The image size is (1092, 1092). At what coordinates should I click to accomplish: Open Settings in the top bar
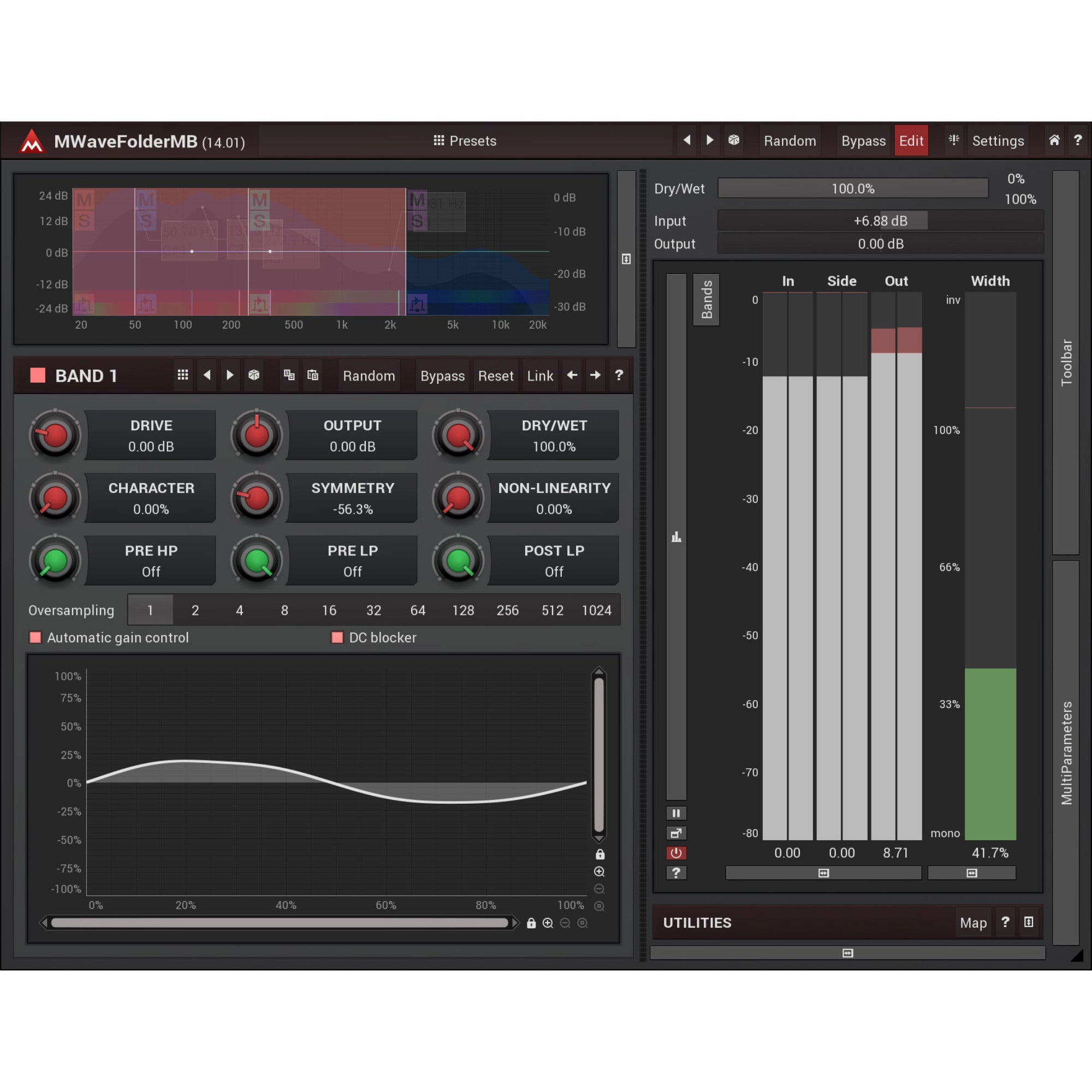point(998,141)
